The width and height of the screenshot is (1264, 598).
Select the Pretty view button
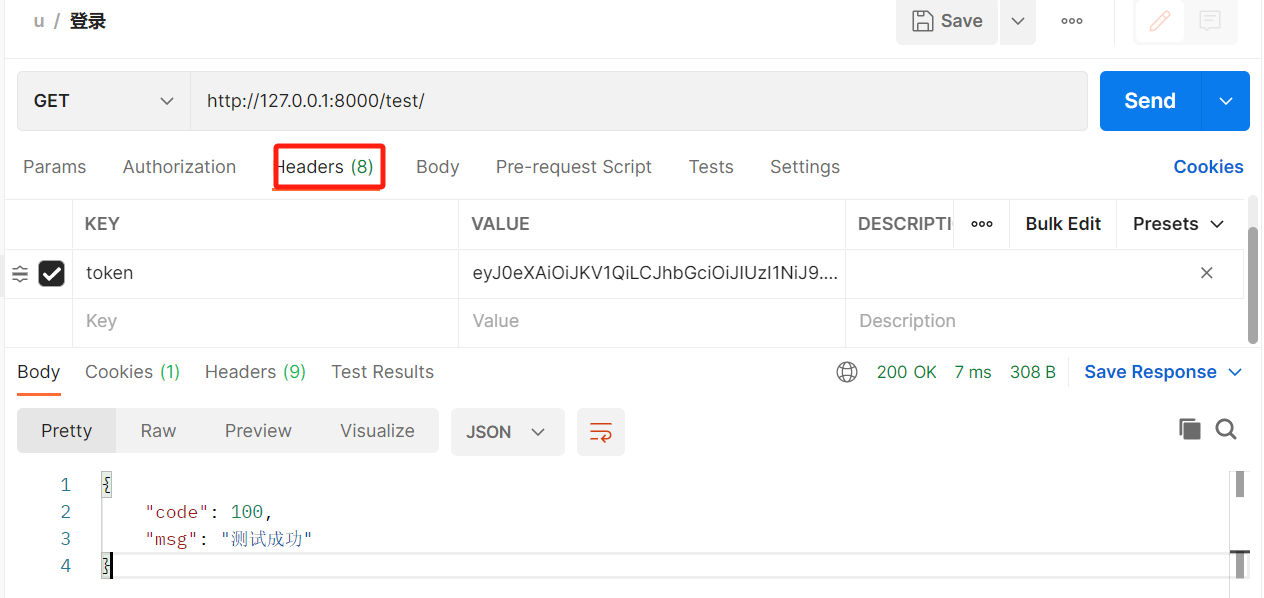click(67, 431)
